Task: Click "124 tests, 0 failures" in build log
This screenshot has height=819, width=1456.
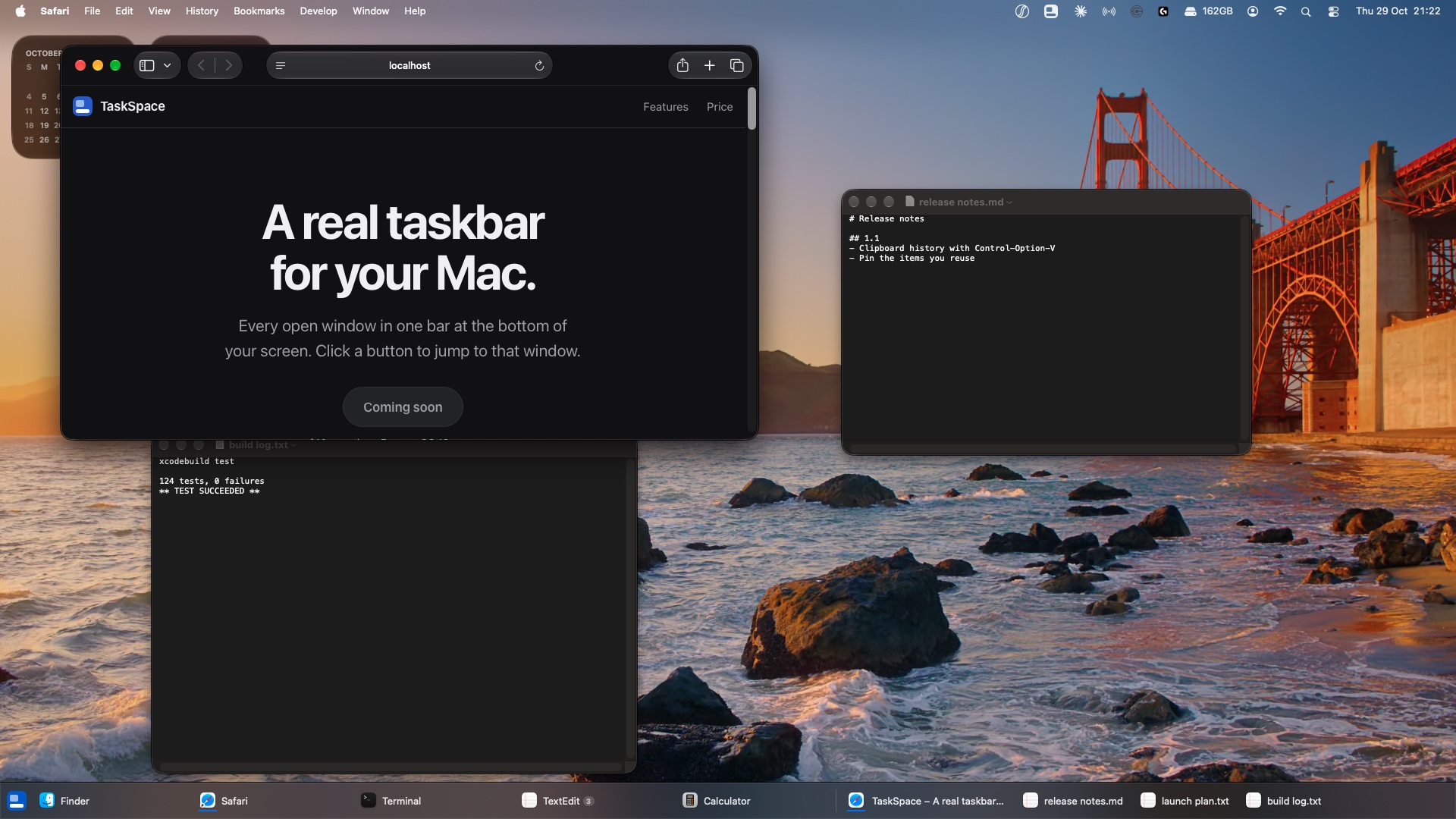Action: tap(212, 481)
